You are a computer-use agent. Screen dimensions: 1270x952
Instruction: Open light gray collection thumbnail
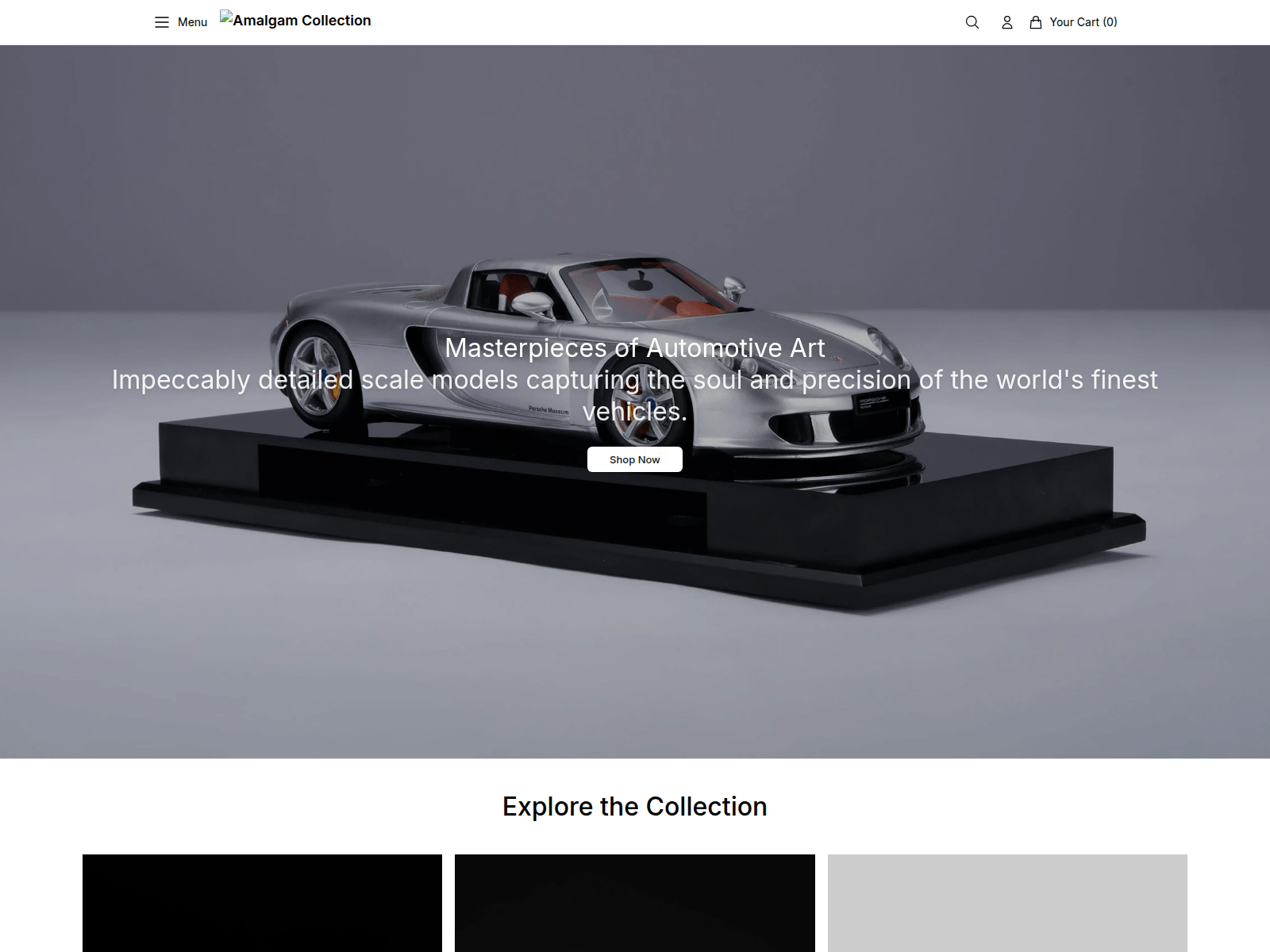1007,903
